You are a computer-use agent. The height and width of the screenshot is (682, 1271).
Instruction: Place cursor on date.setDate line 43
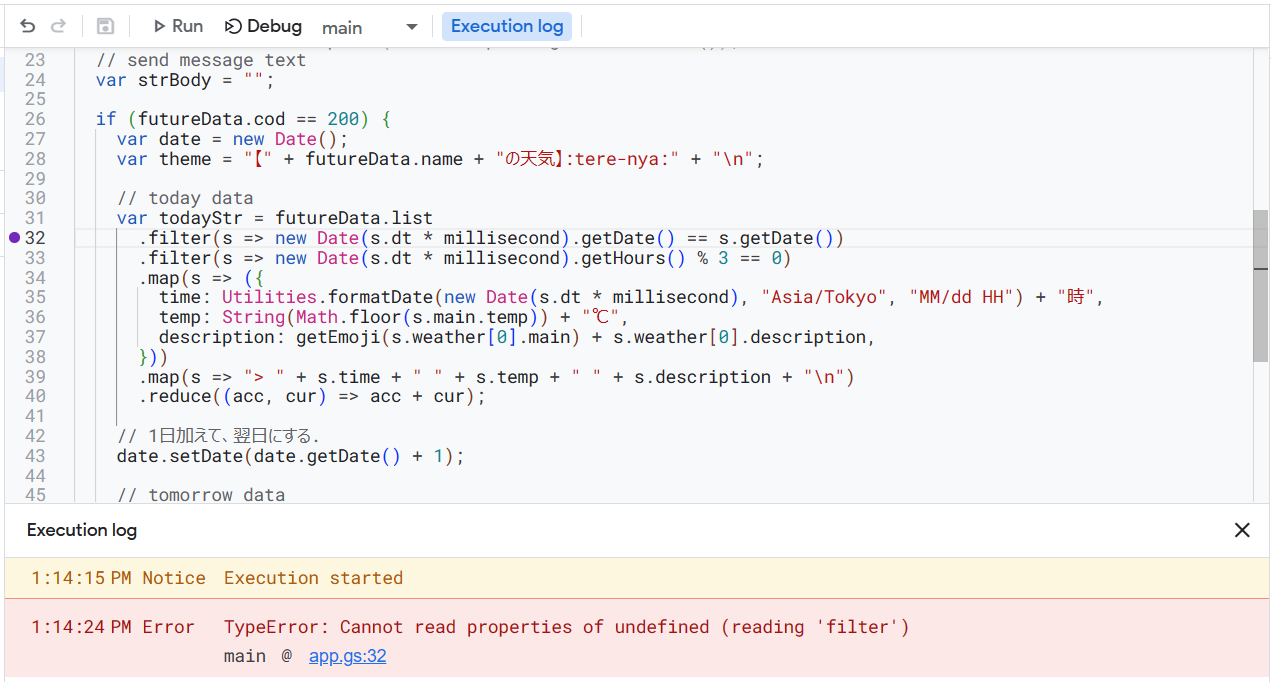point(290,456)
